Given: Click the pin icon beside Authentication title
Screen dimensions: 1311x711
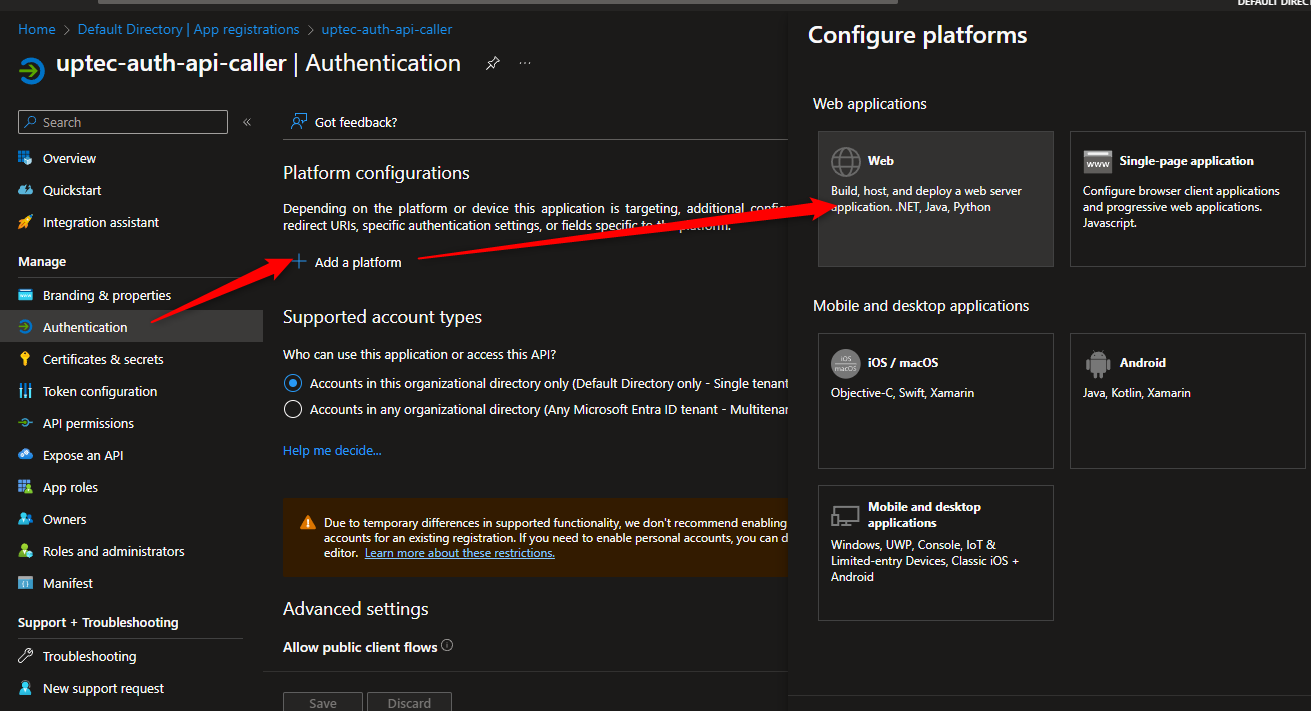Looking at the screenshot, I should tap(492, 63).
